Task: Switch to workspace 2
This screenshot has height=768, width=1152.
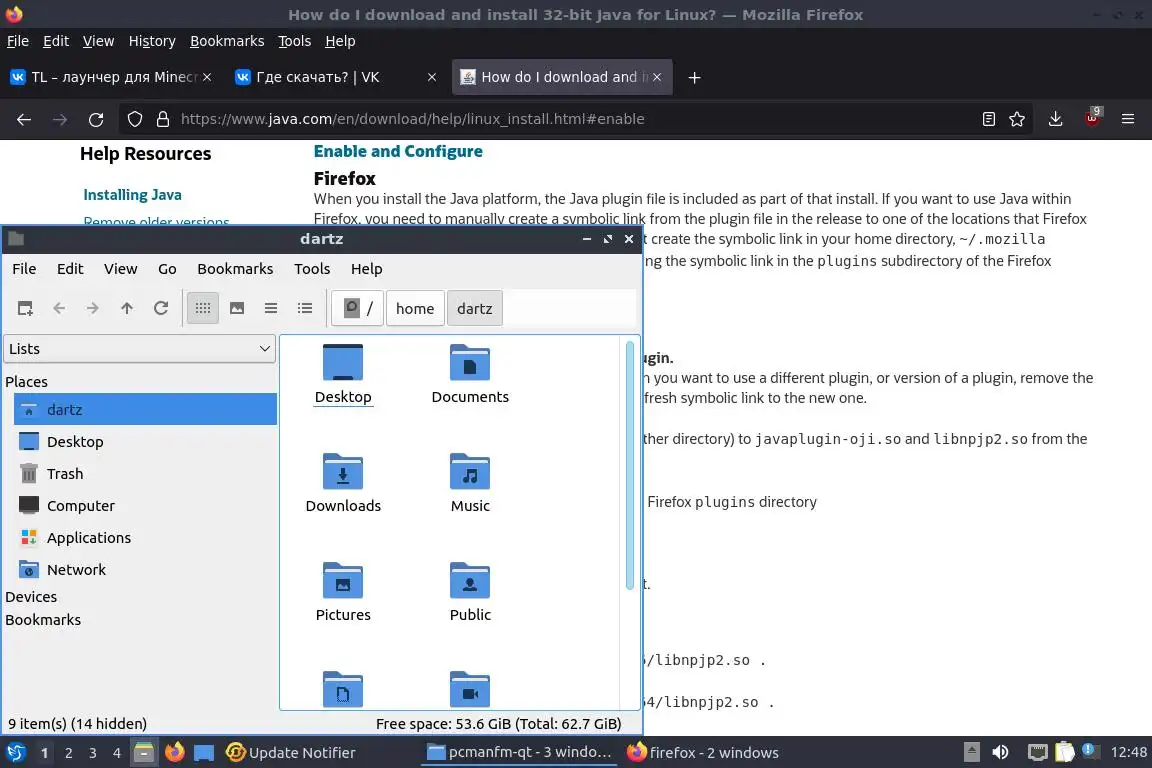Action: 68,753
